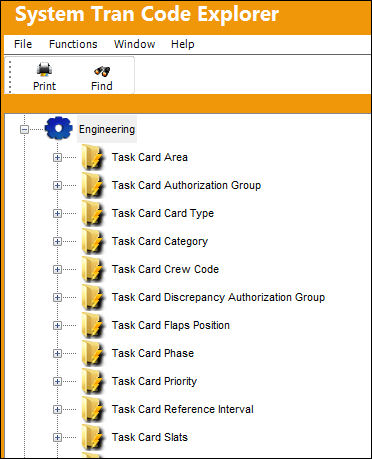Expand Task Card Discrepancy Authorization Group node
The width and height of the screenshot is (372, 459).
pos(57,297)
